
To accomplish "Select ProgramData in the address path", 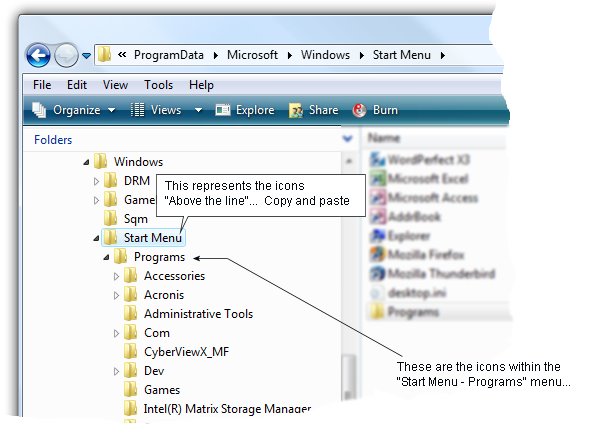I will click(x=169, y=55).
